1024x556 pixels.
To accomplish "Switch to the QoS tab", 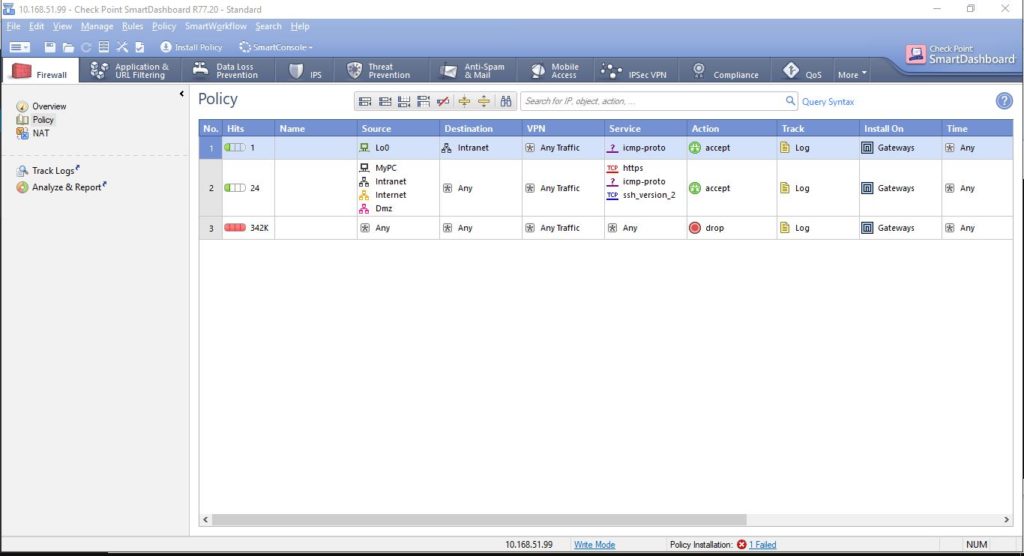I will pos(802,71).
